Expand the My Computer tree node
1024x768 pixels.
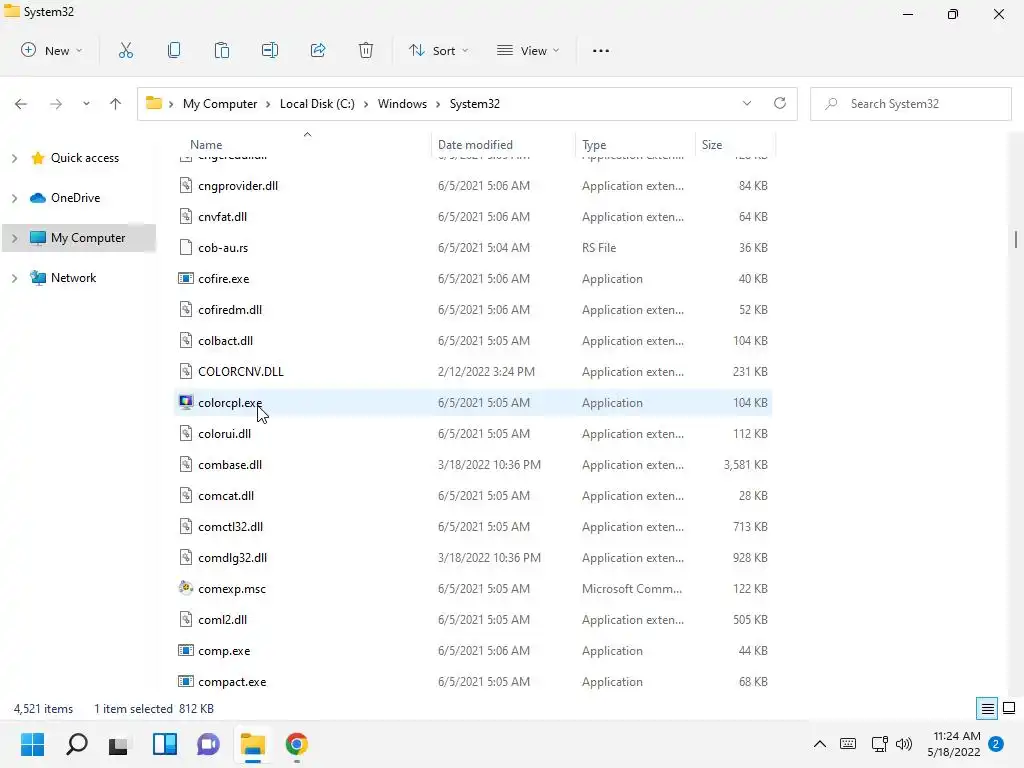point(14,238)
